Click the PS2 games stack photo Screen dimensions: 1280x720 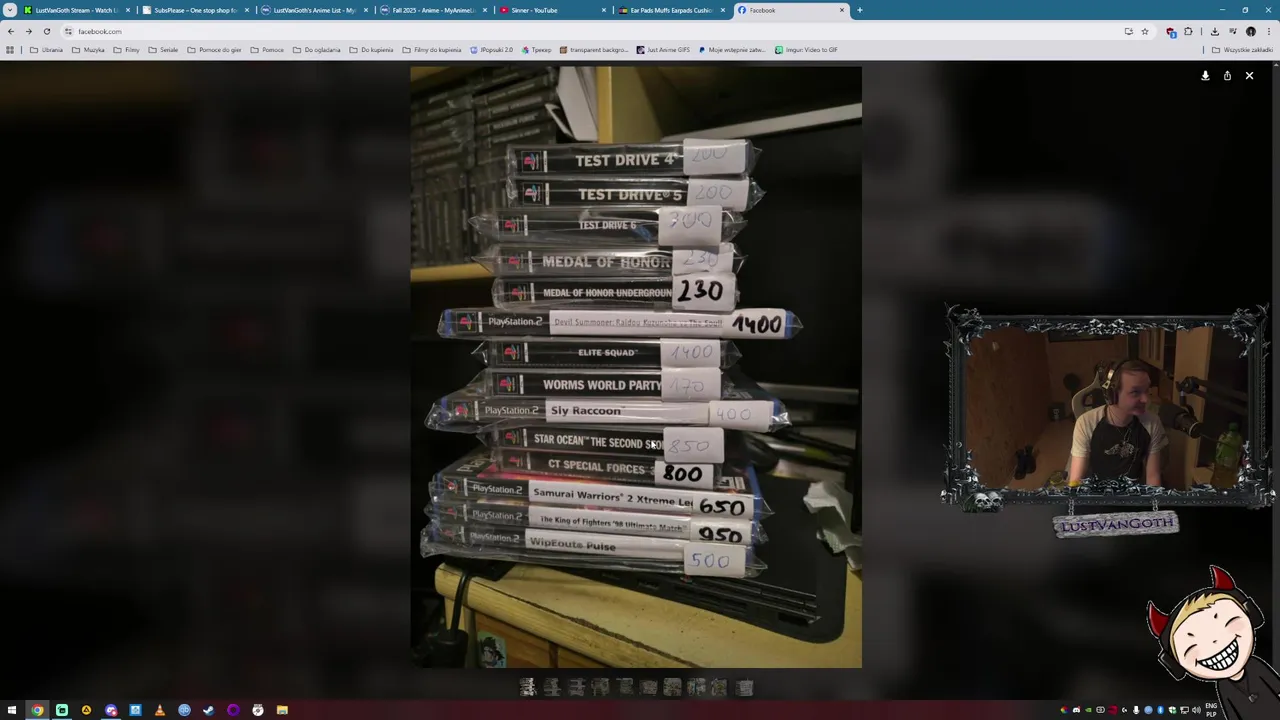636,367
